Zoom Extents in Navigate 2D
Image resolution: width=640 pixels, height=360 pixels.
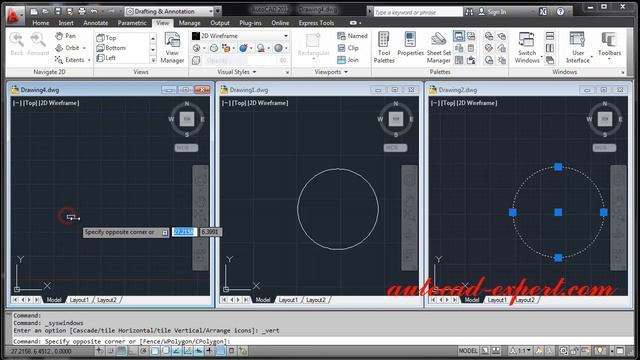(69, 60)
